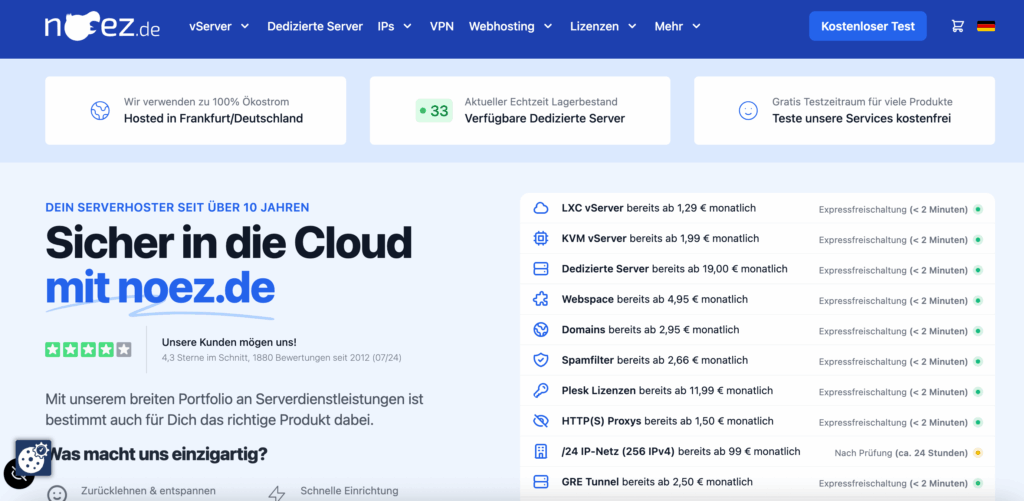Click the crossed-eye icon for HTTP(S) Proxys
Screen dimensions: 1024x501
point(541,421)
